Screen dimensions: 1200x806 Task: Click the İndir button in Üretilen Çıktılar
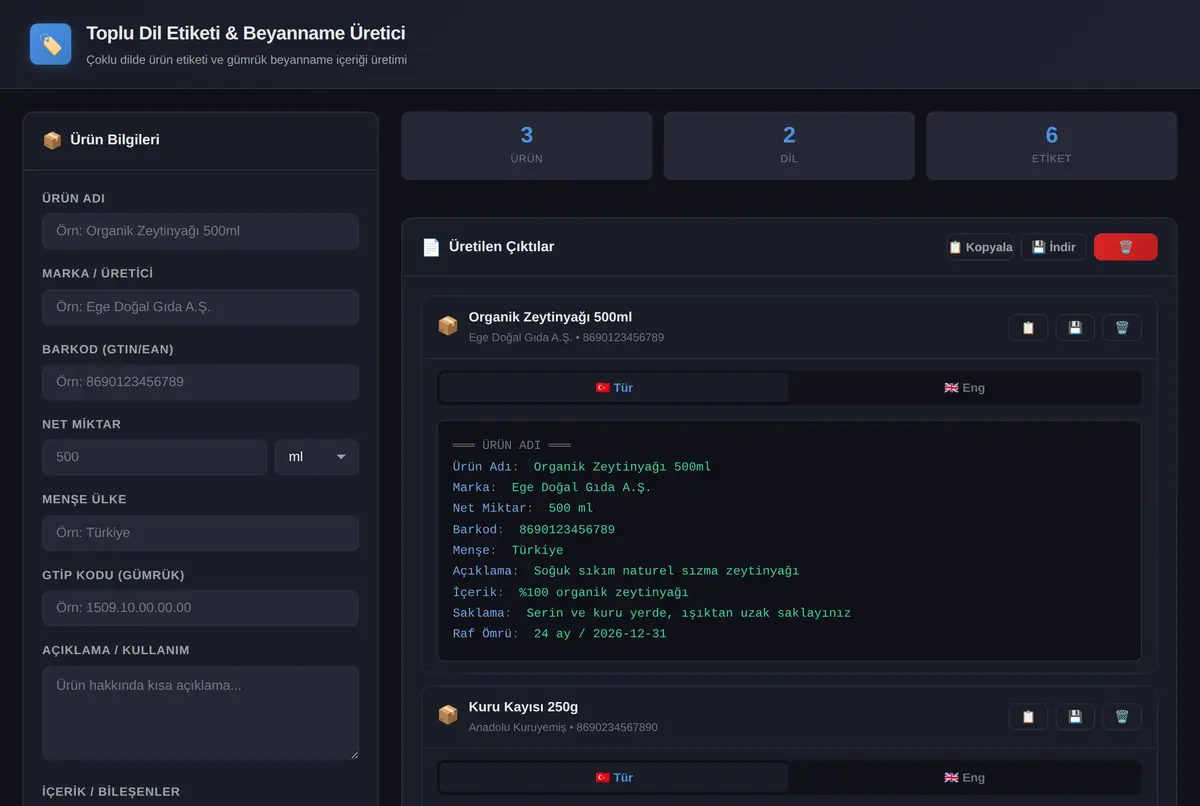pos(1053,247)
